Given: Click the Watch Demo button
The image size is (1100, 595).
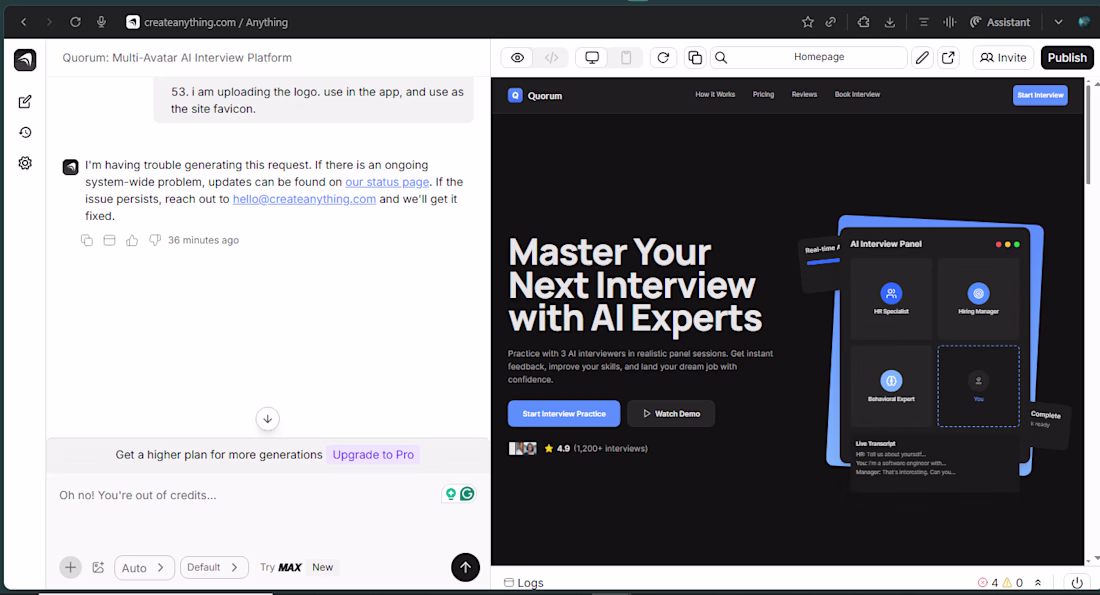Looking at the screenshot, I should coord(671,413).
